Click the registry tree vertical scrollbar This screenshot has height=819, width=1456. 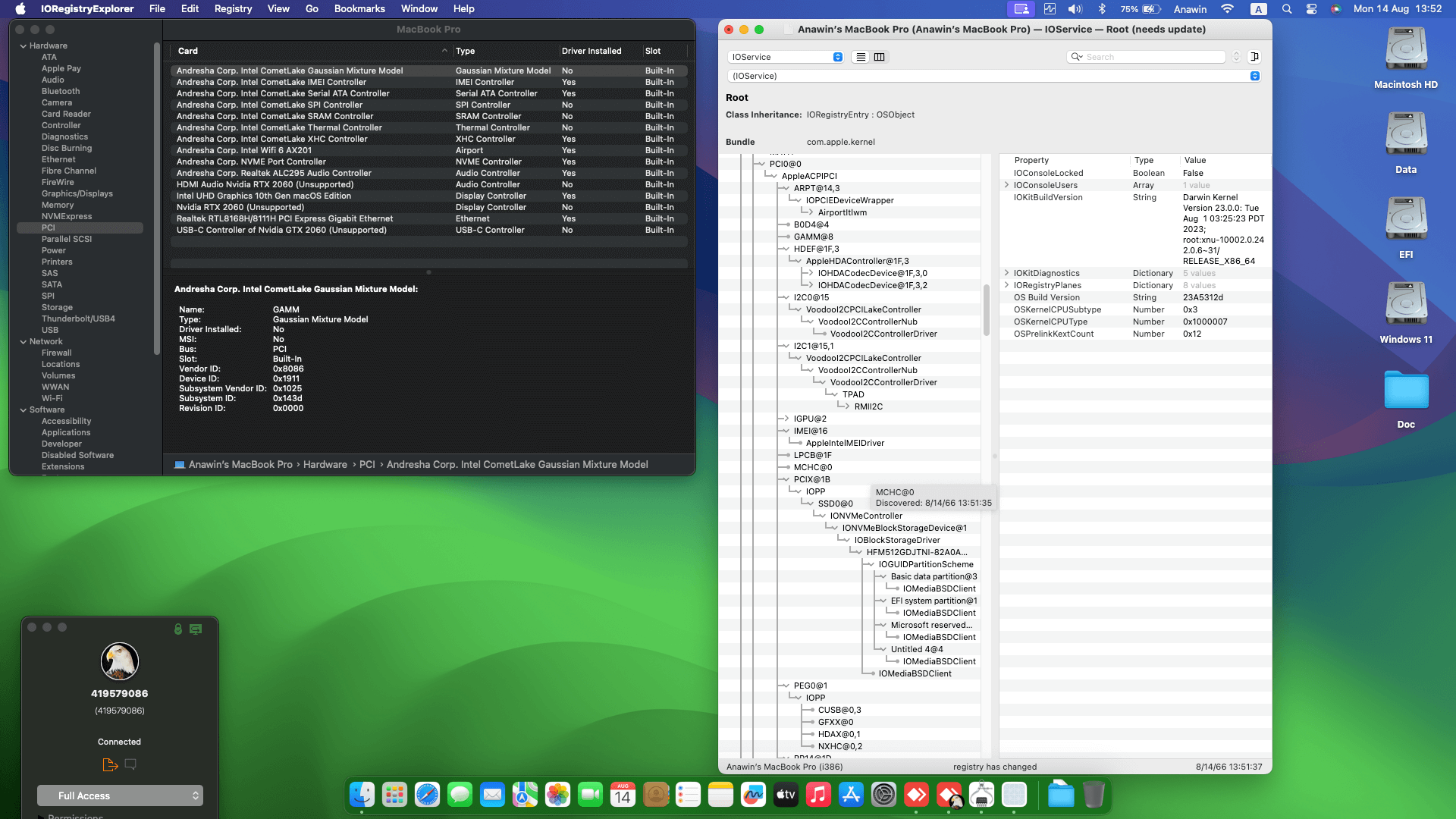987,311
